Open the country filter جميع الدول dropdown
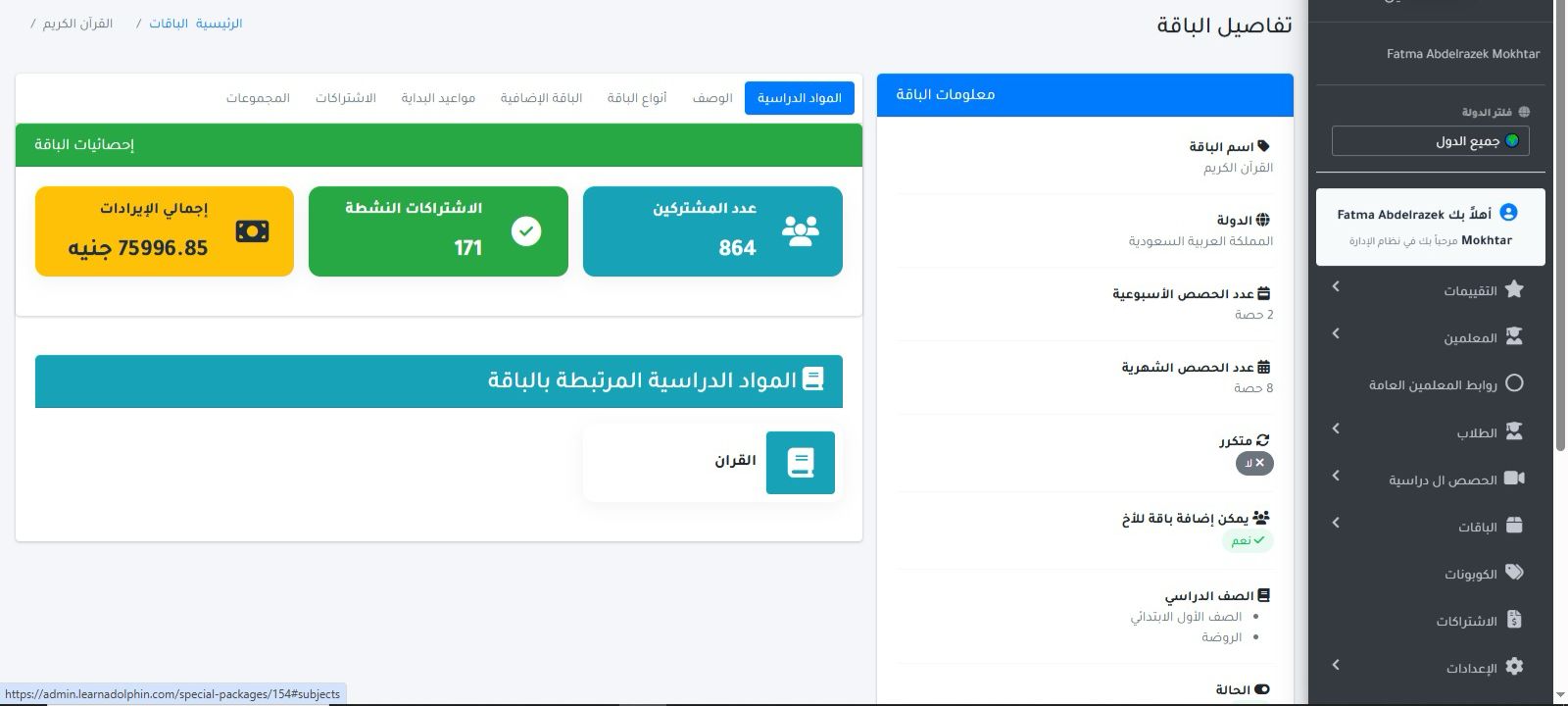This screenshot has width=1568, height=706. tap(1430, 141)
